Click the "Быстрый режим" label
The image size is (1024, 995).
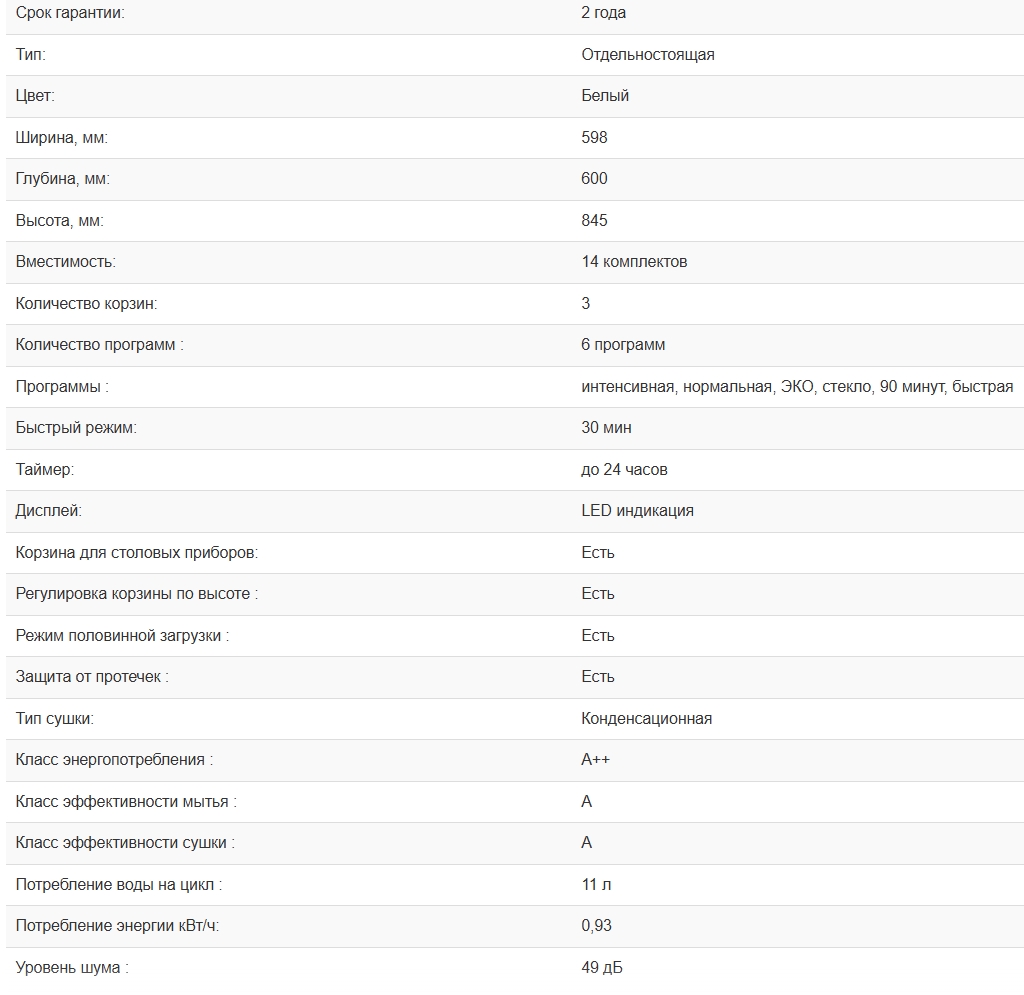(76, 428)
